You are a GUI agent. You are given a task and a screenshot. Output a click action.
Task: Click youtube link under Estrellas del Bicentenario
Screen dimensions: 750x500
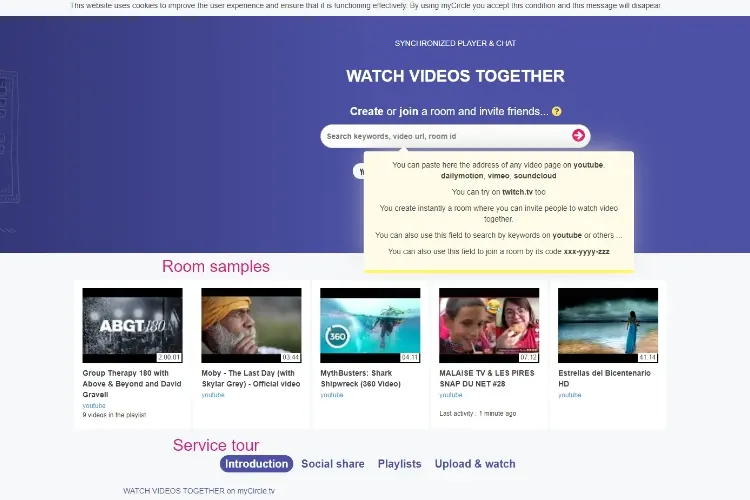tap(570, 395)
